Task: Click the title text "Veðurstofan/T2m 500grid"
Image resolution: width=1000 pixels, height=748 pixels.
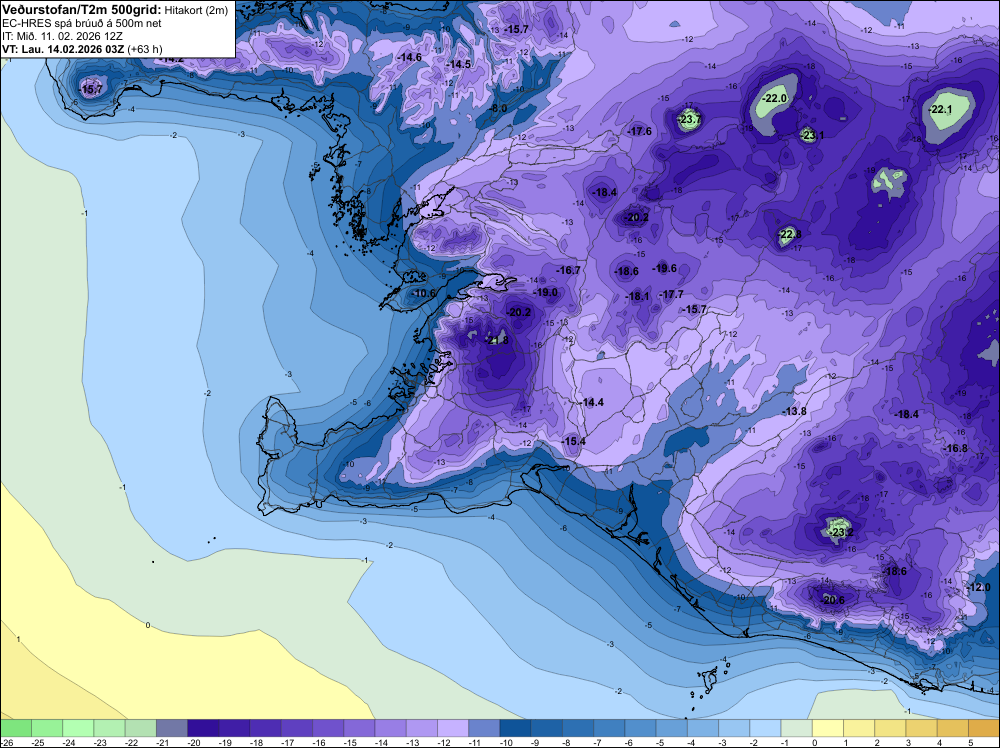Action: point(82,10)
